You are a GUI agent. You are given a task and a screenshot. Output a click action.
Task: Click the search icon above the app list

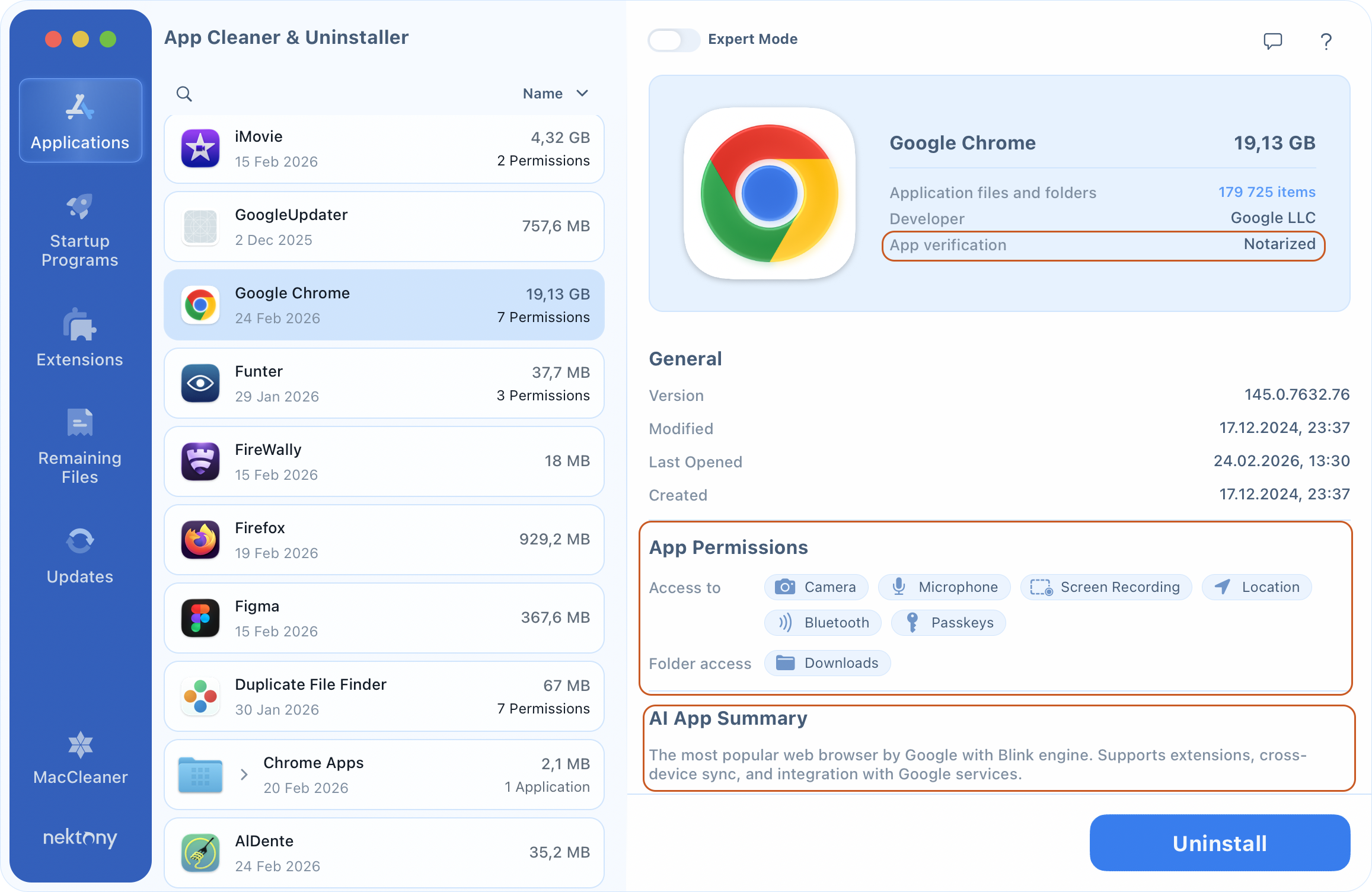click(184, 94)
